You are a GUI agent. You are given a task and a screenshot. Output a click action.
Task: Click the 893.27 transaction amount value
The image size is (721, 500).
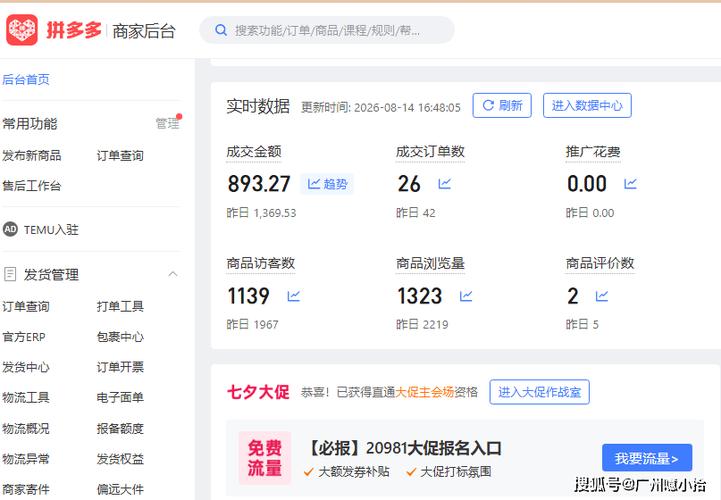click(x=259, y=184)
